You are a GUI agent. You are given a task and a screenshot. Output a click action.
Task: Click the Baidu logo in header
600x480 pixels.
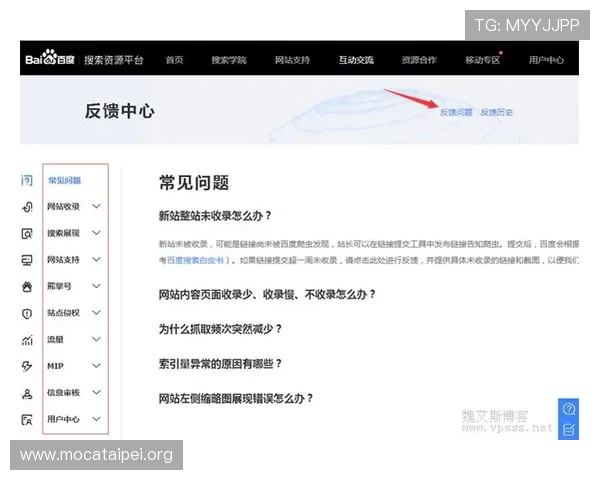[x=50, y=58]
